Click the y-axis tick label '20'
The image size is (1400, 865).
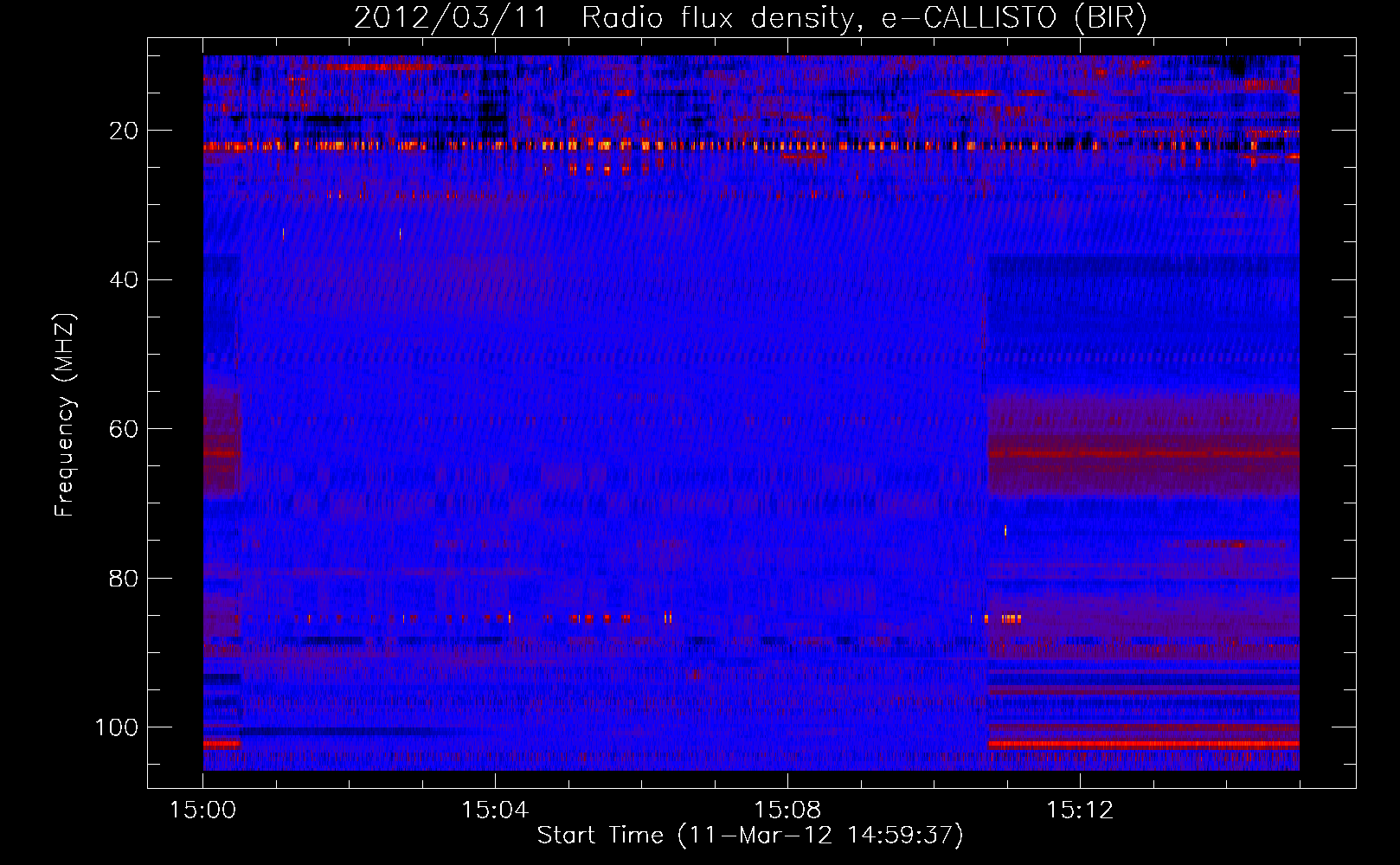[124, 131]
